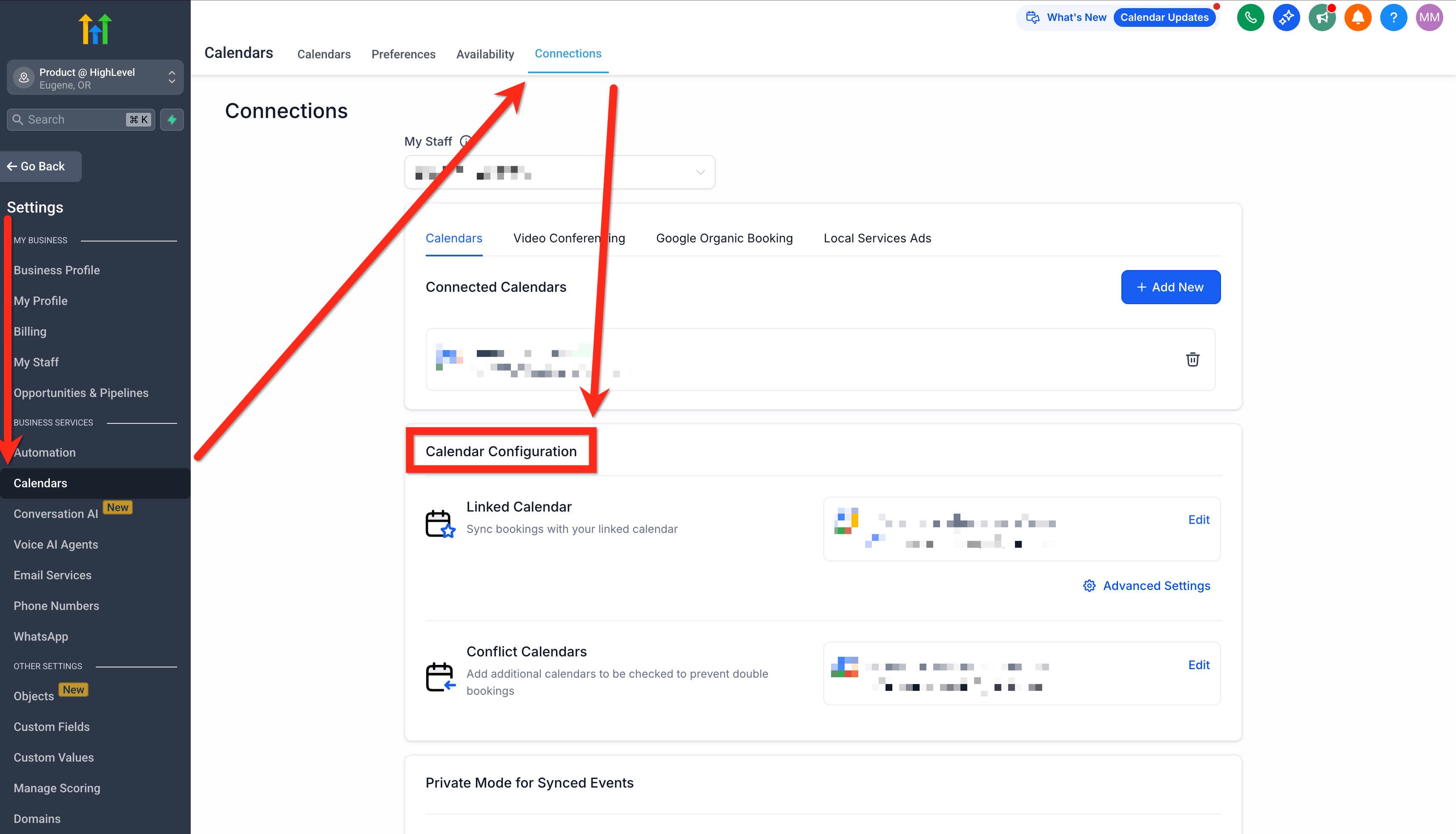Open the orange bell notifications icon

(x=1358, y=17)
